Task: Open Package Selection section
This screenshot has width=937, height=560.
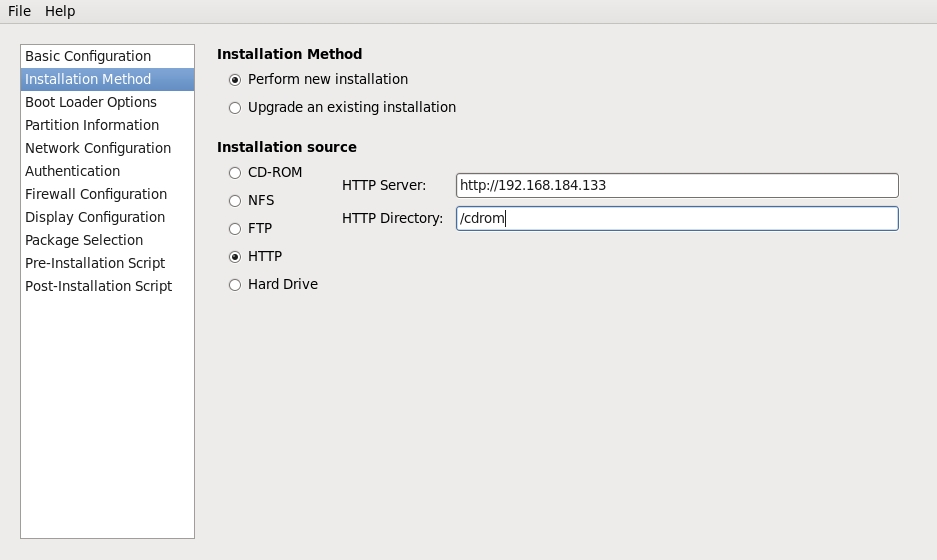Action: [108, 240]
